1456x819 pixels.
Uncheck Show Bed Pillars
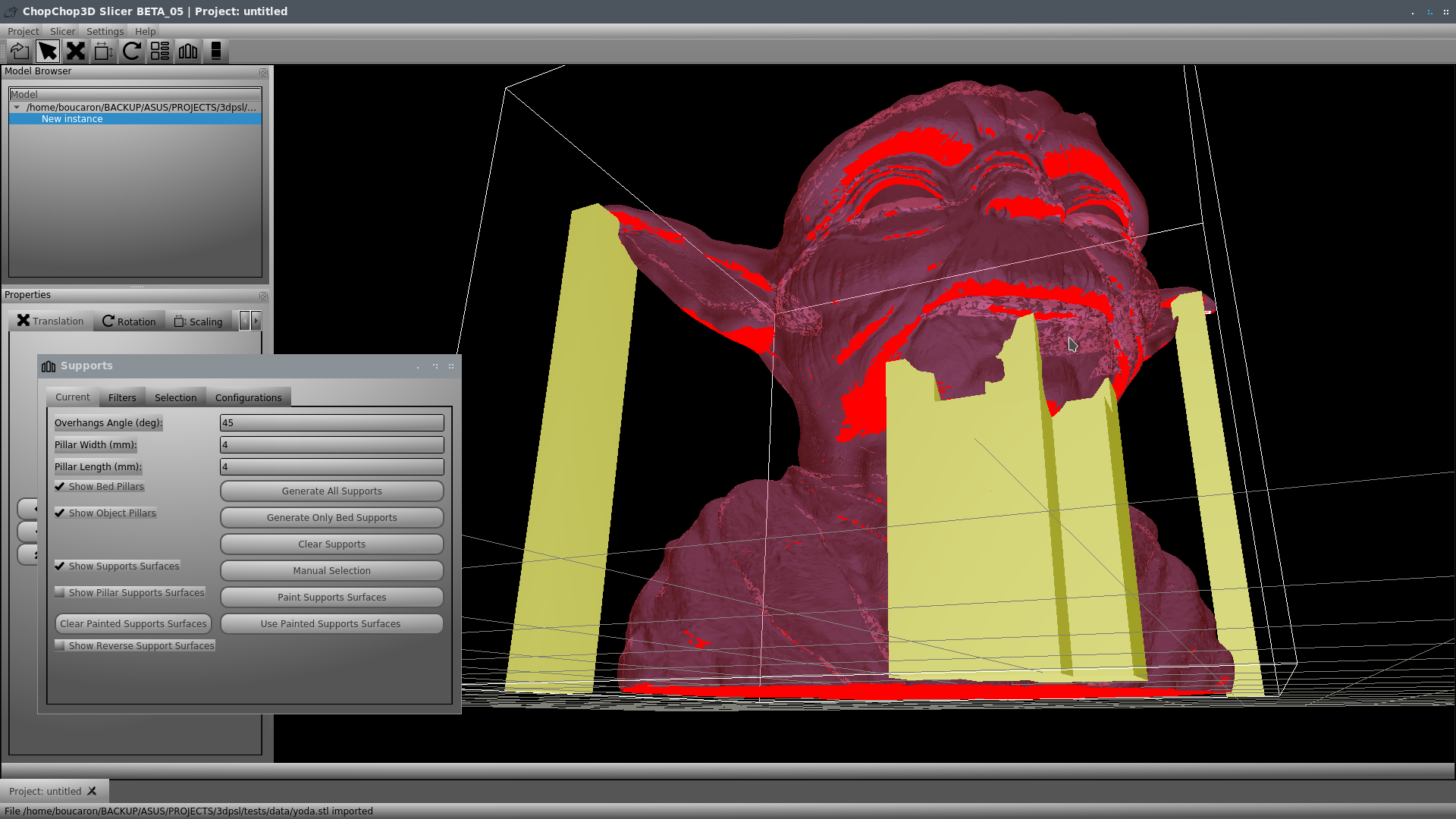click(60, 486)
